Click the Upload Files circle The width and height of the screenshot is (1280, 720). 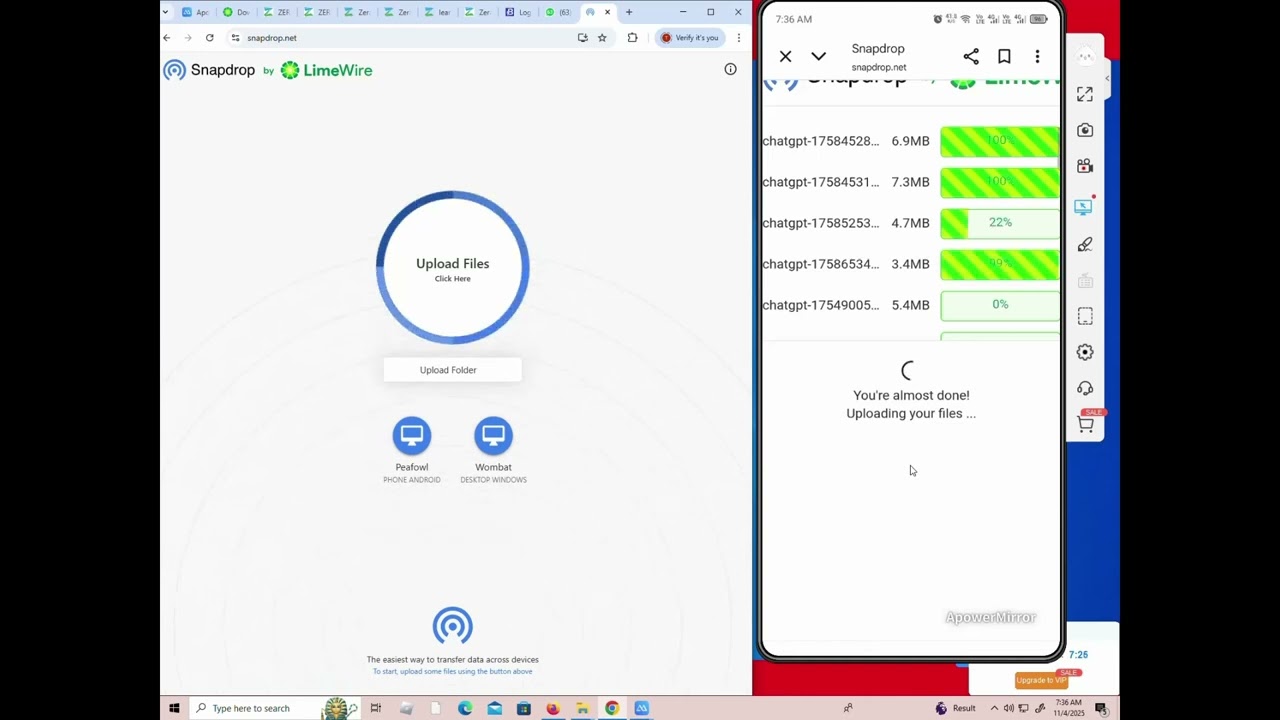pos(452,267)
